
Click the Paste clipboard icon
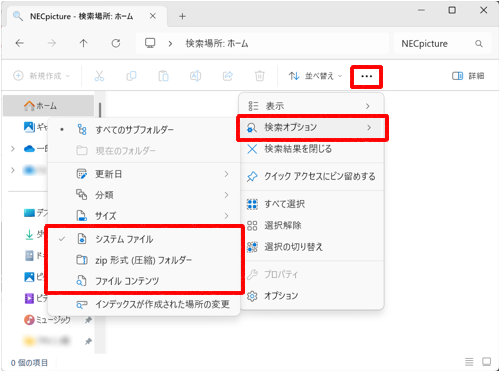(x=163, y=76)
